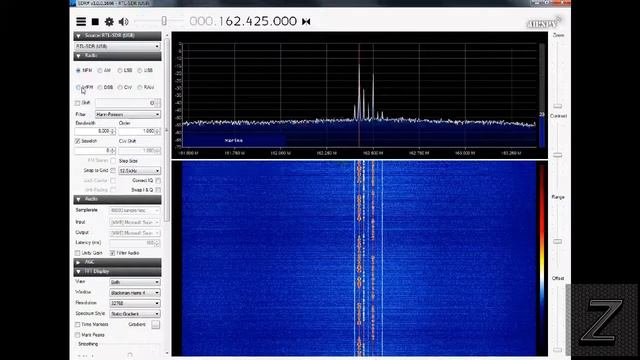
Task: Open the Spectrum Style dropdown
Action: tap(135, 314)
